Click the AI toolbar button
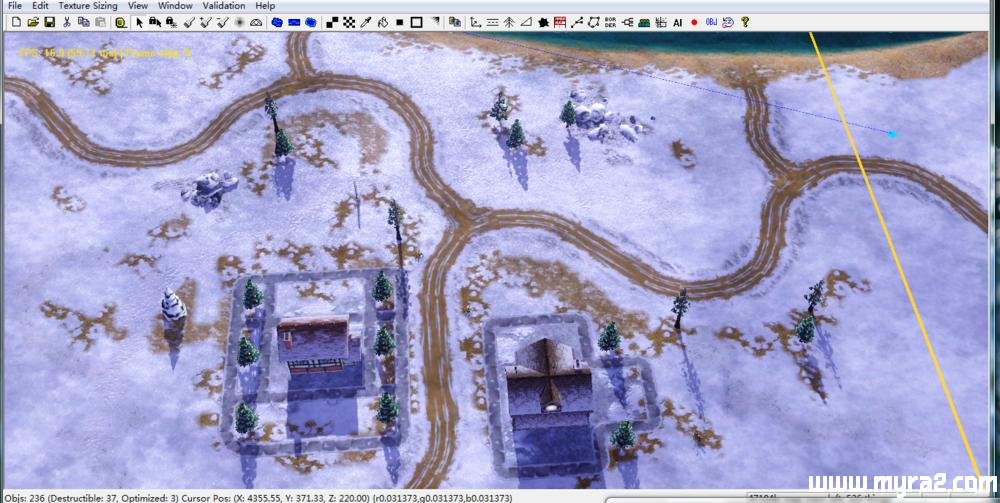 tap(677, 21)
